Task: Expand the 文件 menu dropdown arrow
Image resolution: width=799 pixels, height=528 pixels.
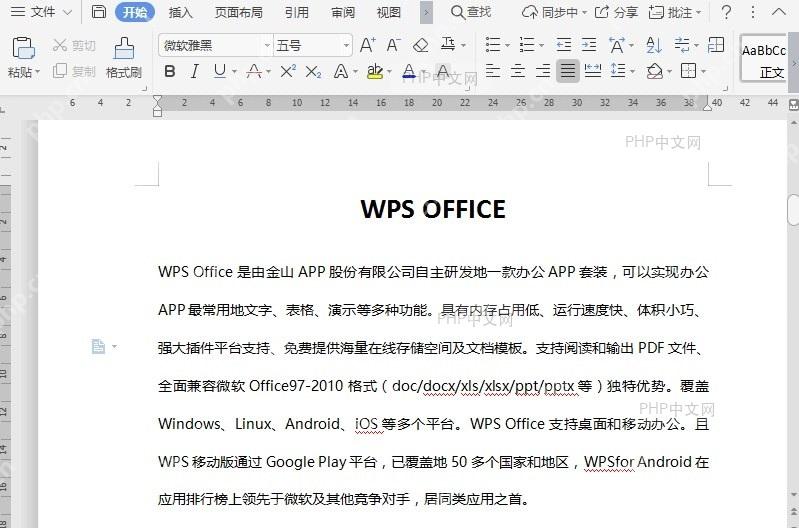Action: tap(67, 12)
